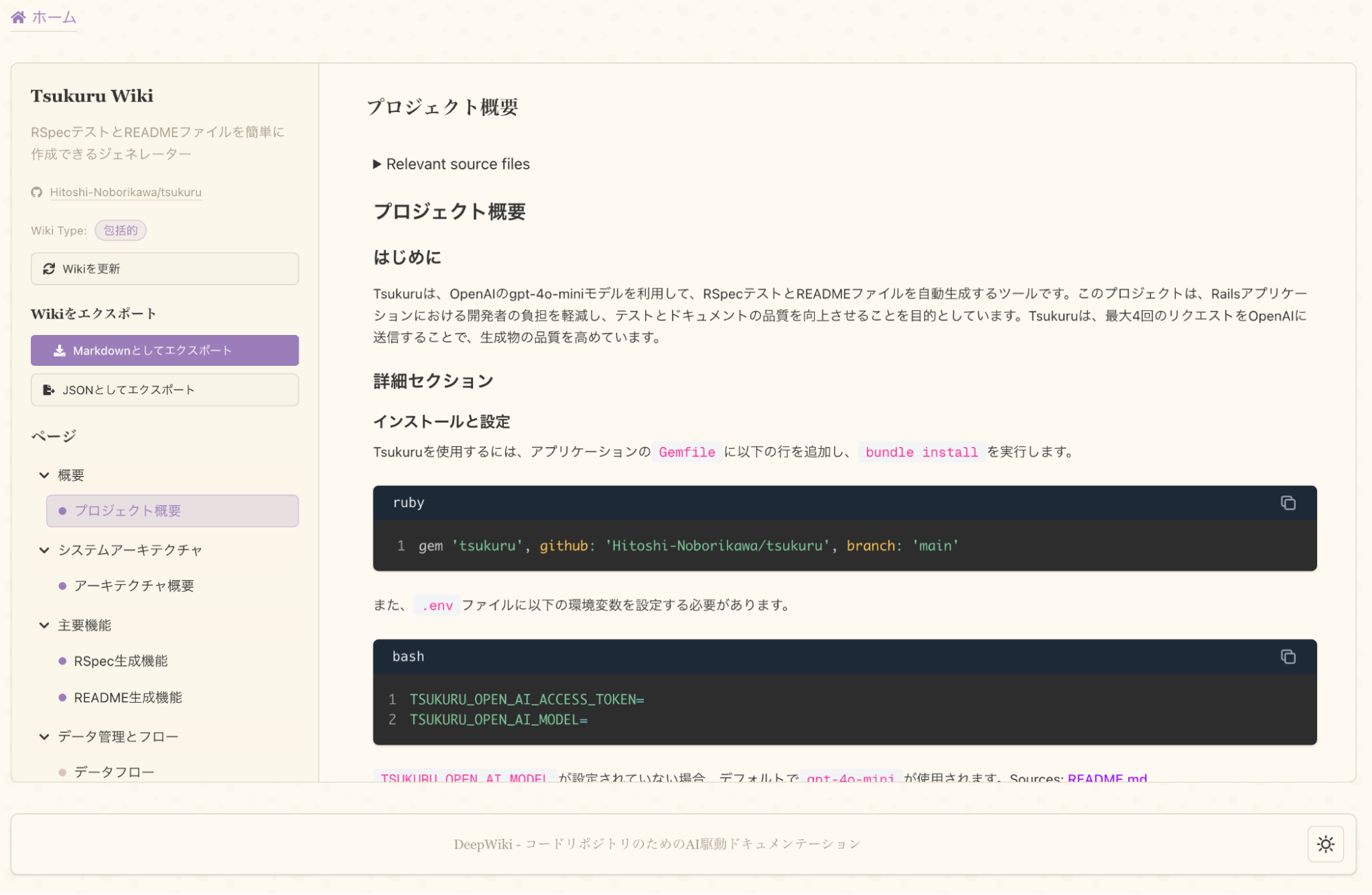Click the Wikiを更新 refresh button
The width and height of the screenshot is (1372, 895).
[165, 269]
